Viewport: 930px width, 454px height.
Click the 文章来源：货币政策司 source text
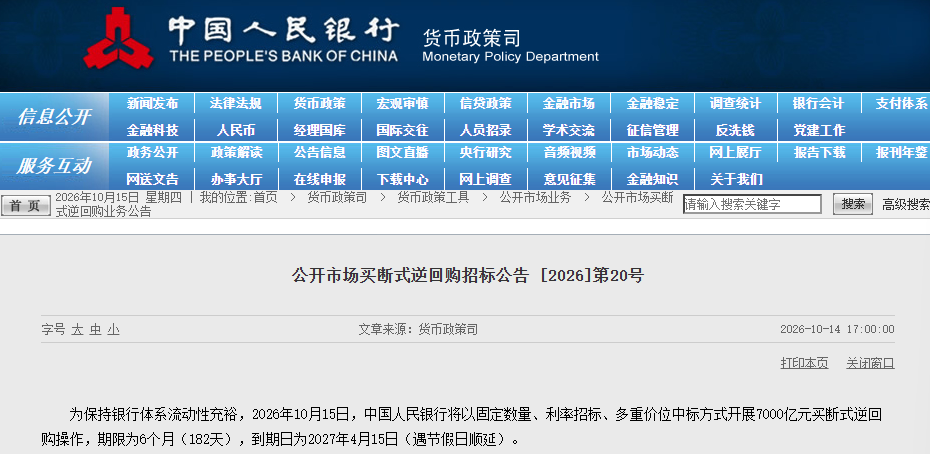coord(418,329)
